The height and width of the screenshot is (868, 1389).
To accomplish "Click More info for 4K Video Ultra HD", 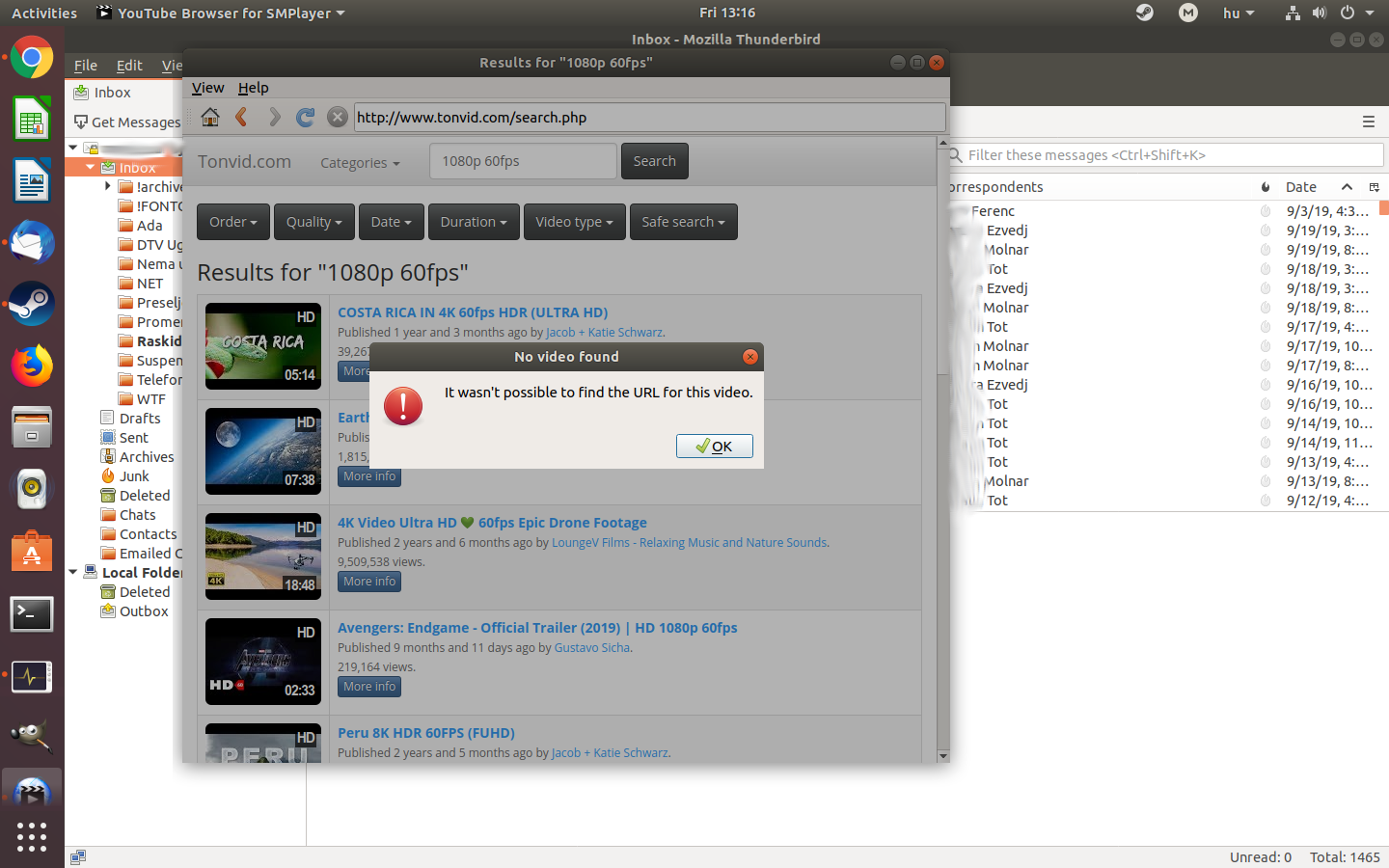I will click(369, 582).
